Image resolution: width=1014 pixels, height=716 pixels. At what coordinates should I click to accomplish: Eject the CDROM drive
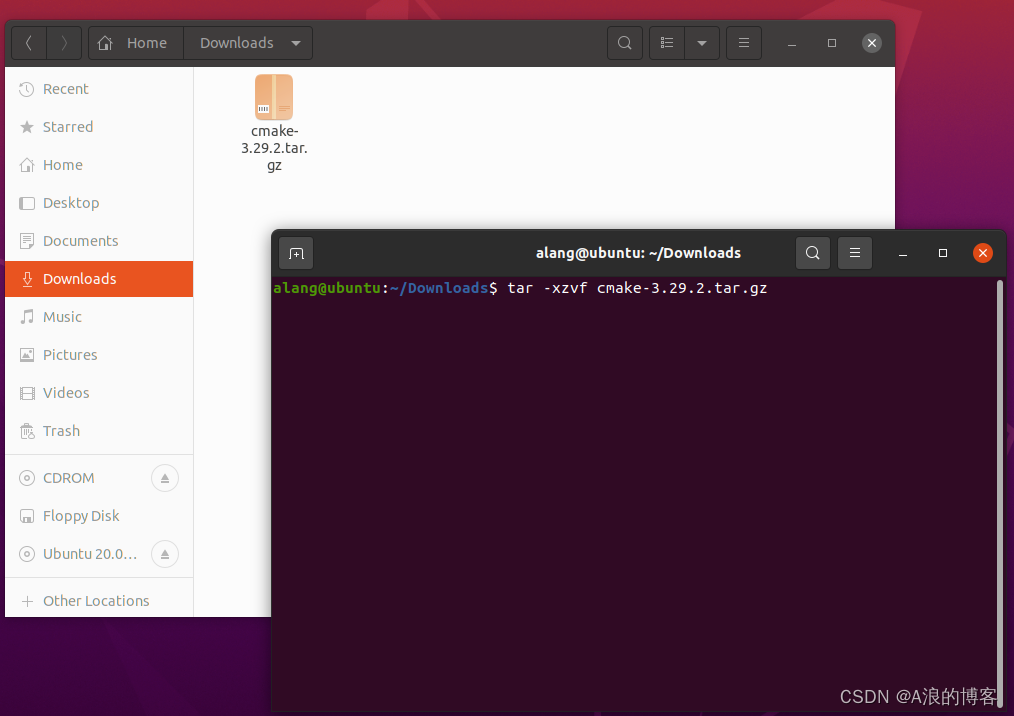click(164, 478)
